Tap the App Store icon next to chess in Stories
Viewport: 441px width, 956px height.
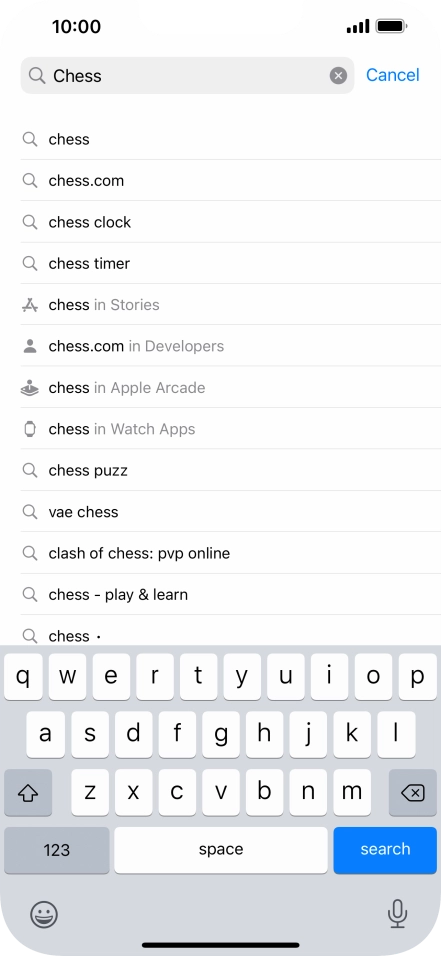pos(30,305)
